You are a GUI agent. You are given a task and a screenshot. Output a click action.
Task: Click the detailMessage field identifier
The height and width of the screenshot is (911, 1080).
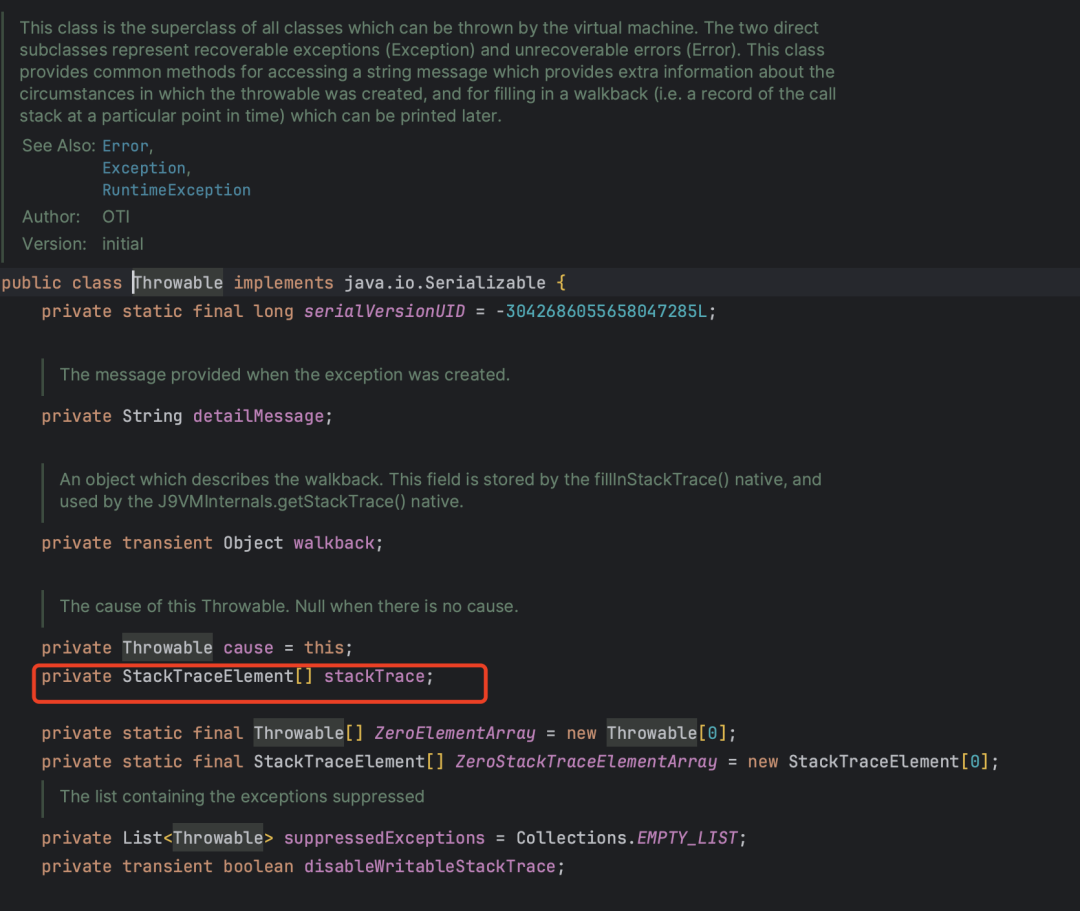258,416
